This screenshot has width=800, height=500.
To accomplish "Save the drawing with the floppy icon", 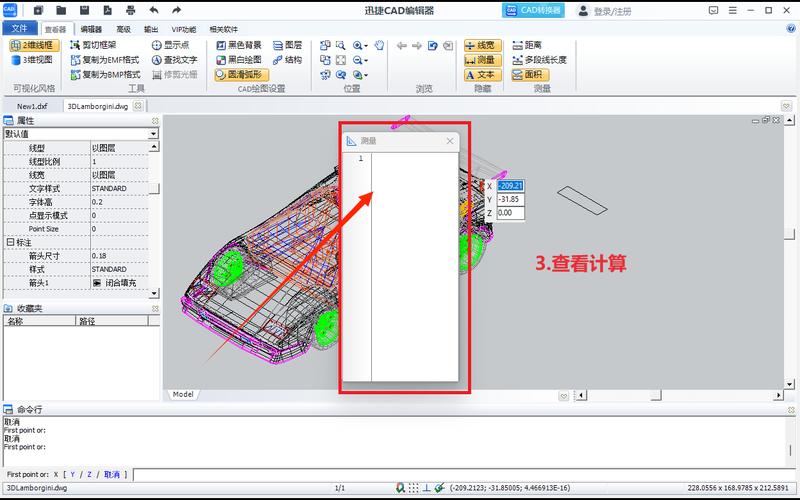I will [x=85, y=10].
